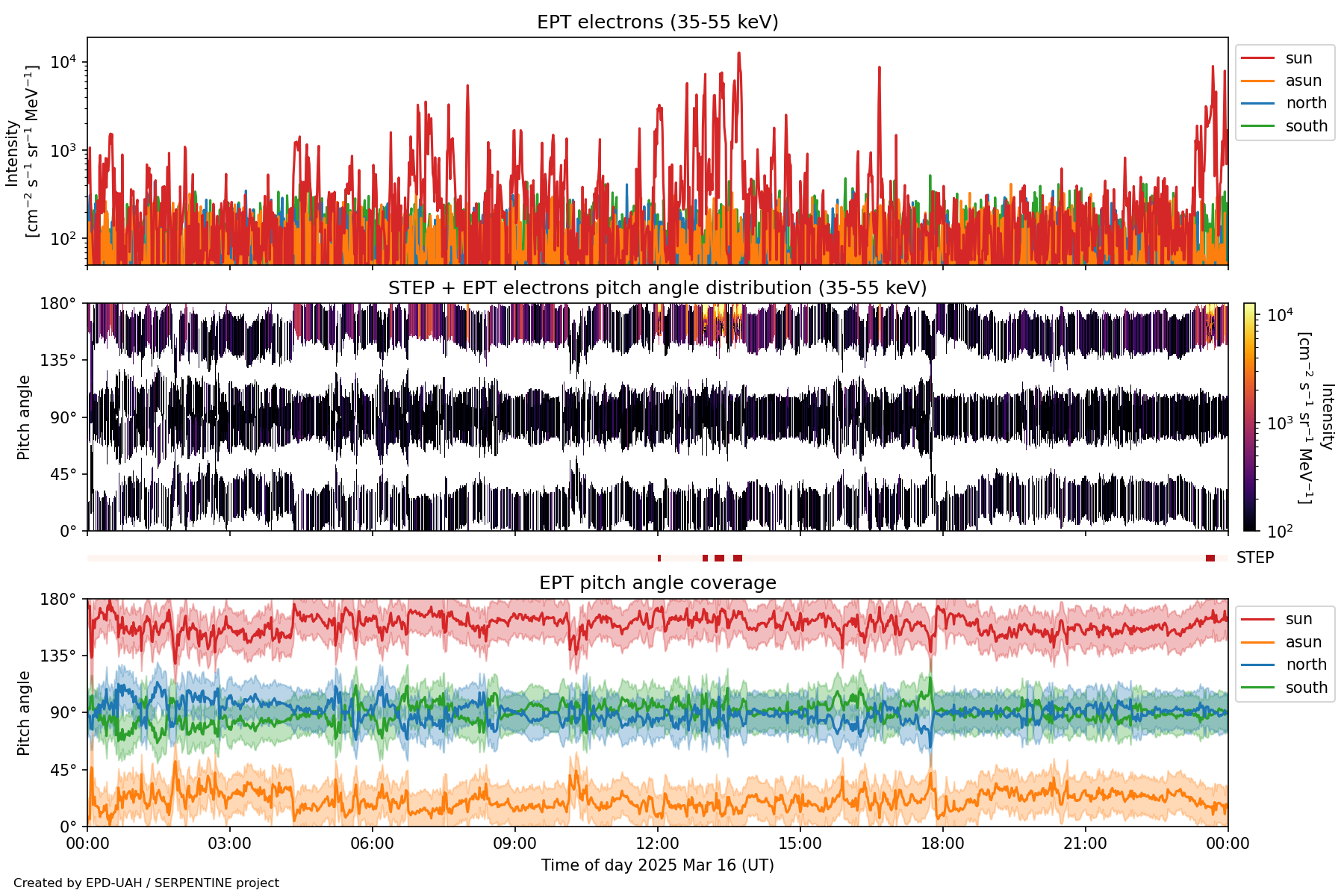Image resolution: width=1344 pixels, height=896 pixels.
Task: Select south in the pitch angle coverage legend
Action: [x=1306, y=688]
